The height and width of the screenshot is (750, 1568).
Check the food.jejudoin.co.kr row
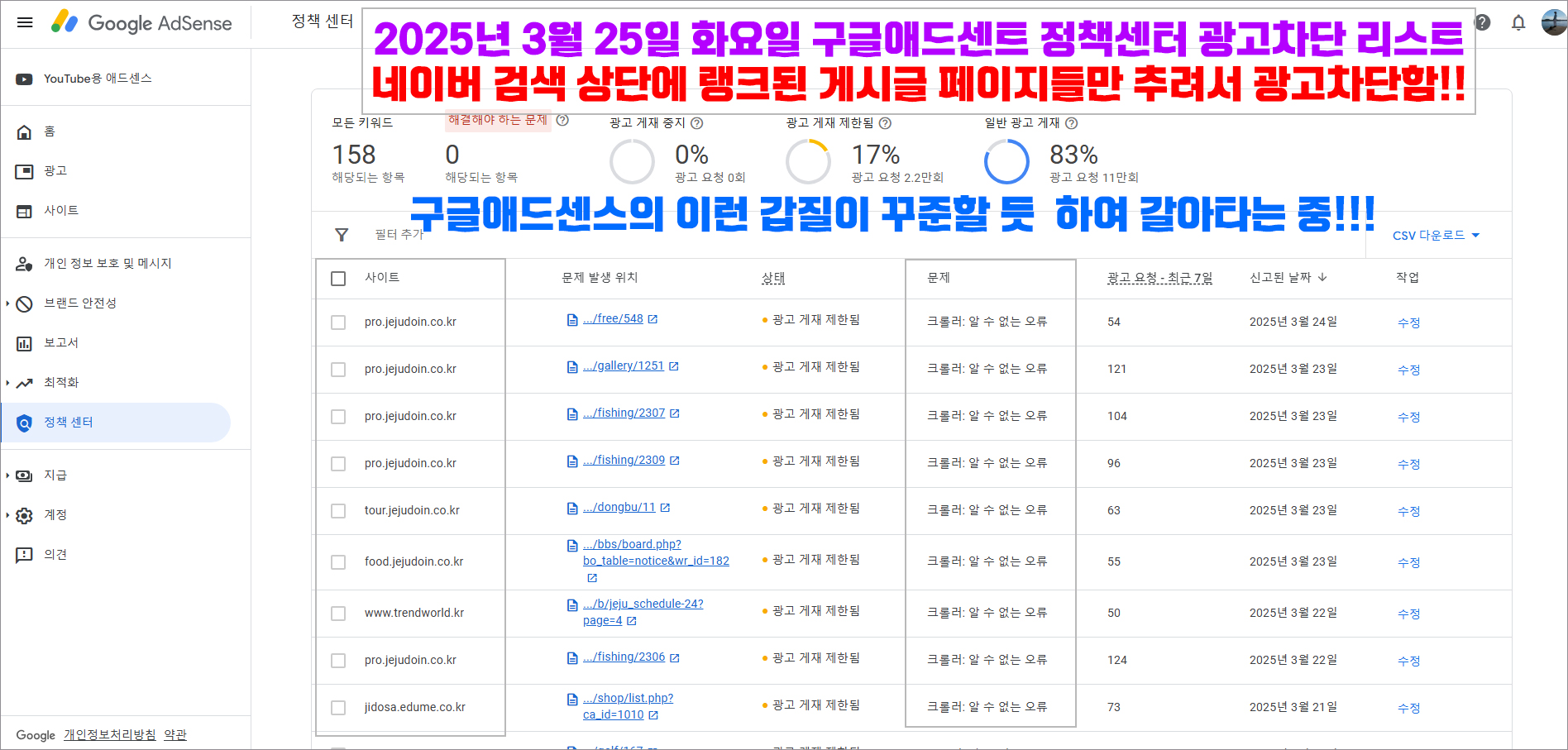click(x=338, y=562)
